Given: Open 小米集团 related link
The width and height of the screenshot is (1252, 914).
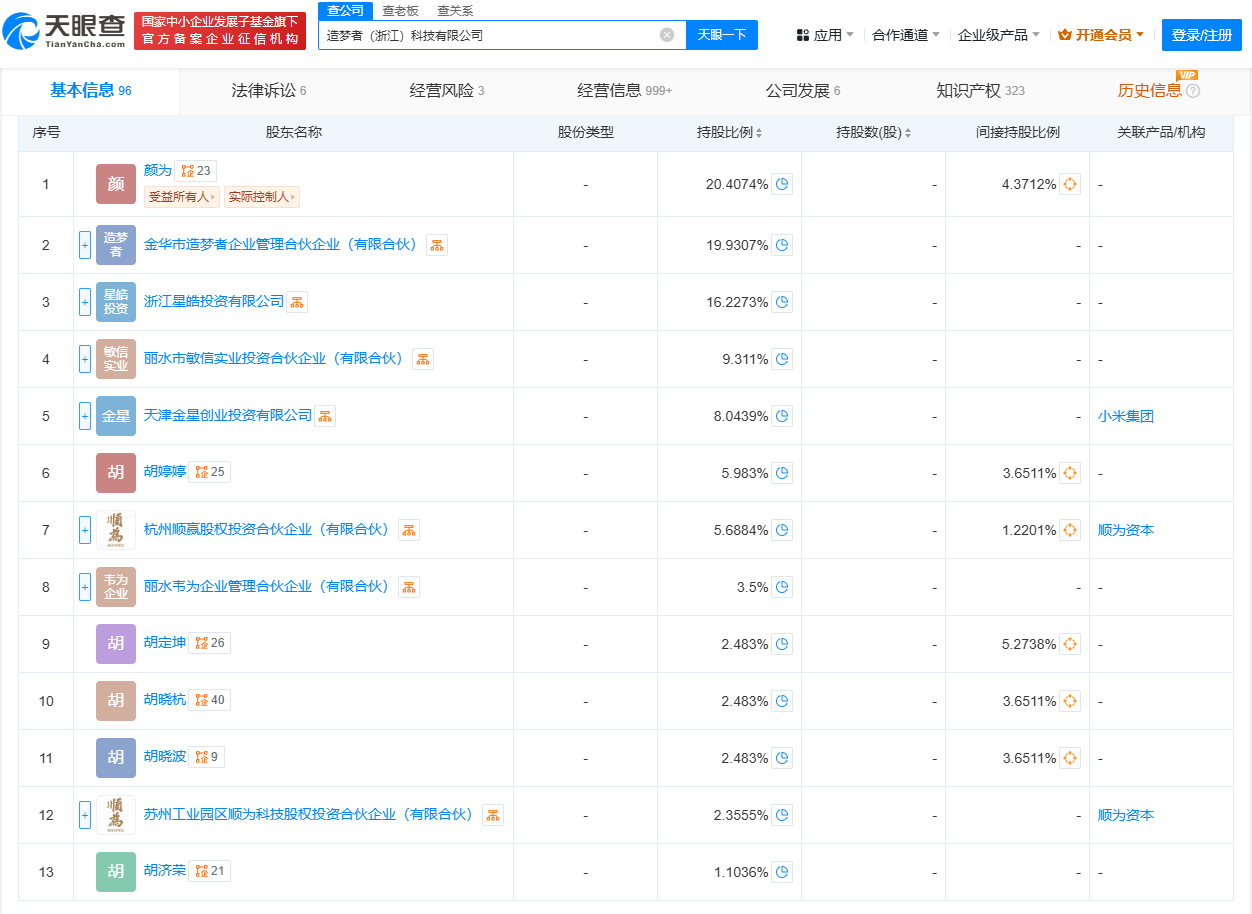Looking at the screenshot, I should [x=1125, y=416].
